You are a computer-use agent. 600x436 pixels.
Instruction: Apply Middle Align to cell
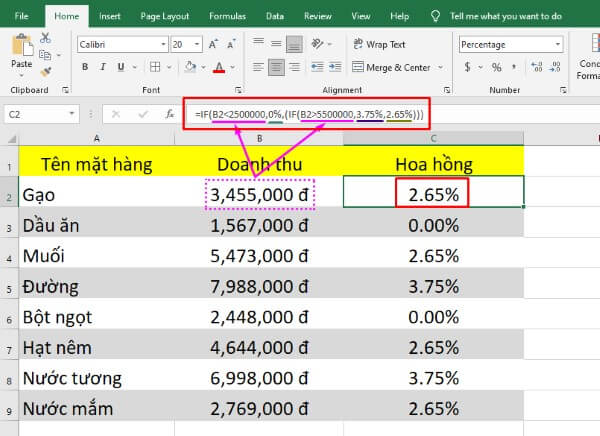[x=276, y=43]
